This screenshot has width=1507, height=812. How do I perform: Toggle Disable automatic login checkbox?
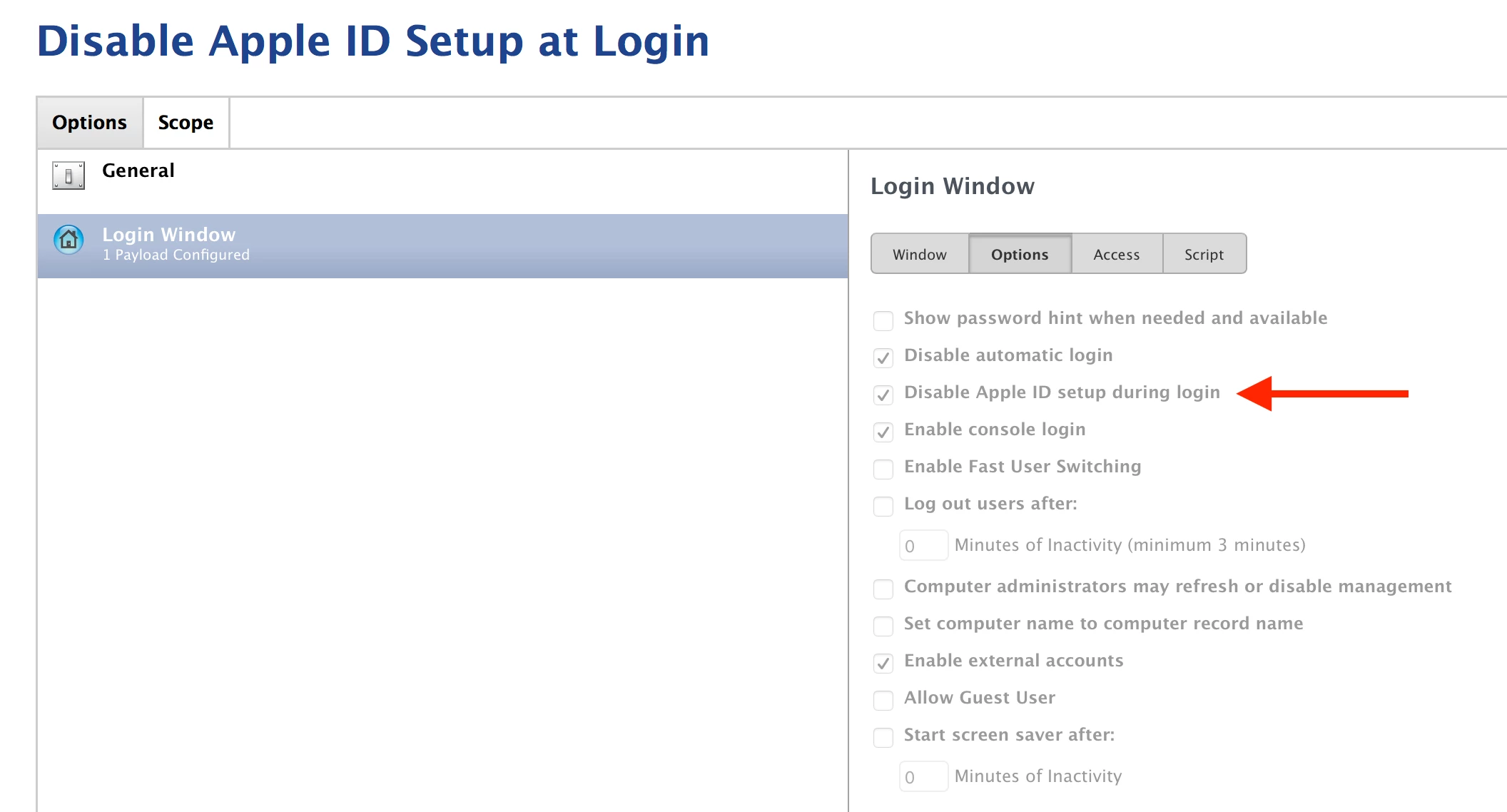pos(883,357)
